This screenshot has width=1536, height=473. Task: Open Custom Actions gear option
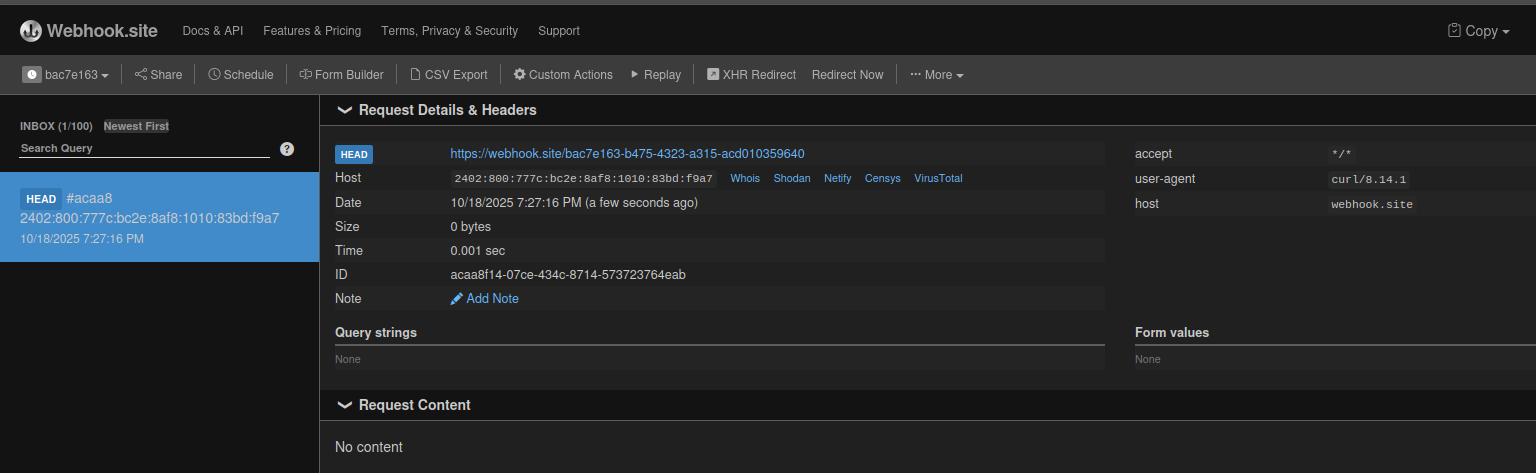[562, 75]
